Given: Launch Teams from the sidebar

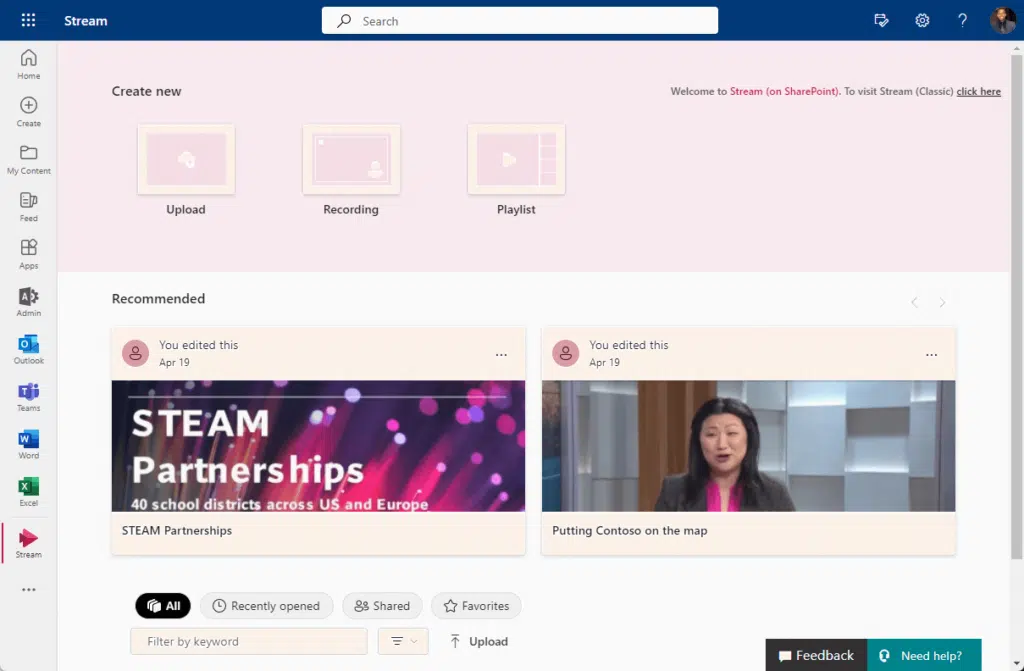Looking at the screenshot, I should pyautogui.click(x=28, y=397).
